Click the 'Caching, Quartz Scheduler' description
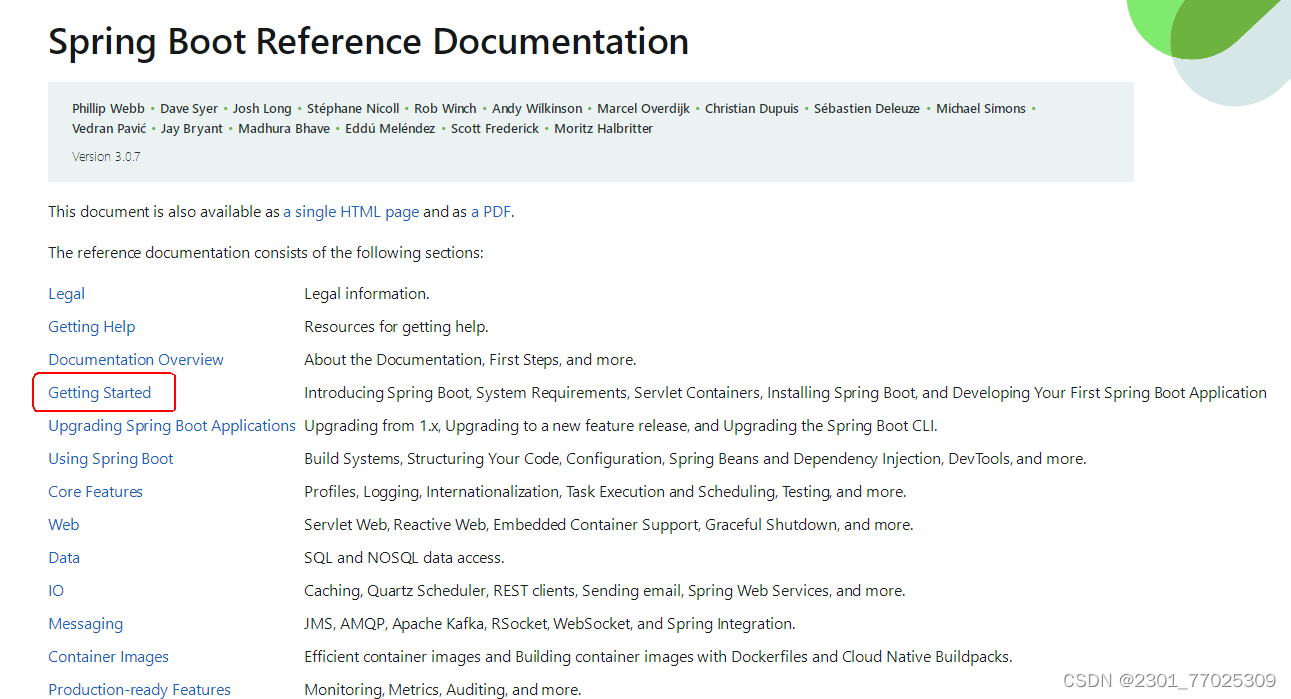1291x699 pixels. pyautogui.click(x=604, y=591)
